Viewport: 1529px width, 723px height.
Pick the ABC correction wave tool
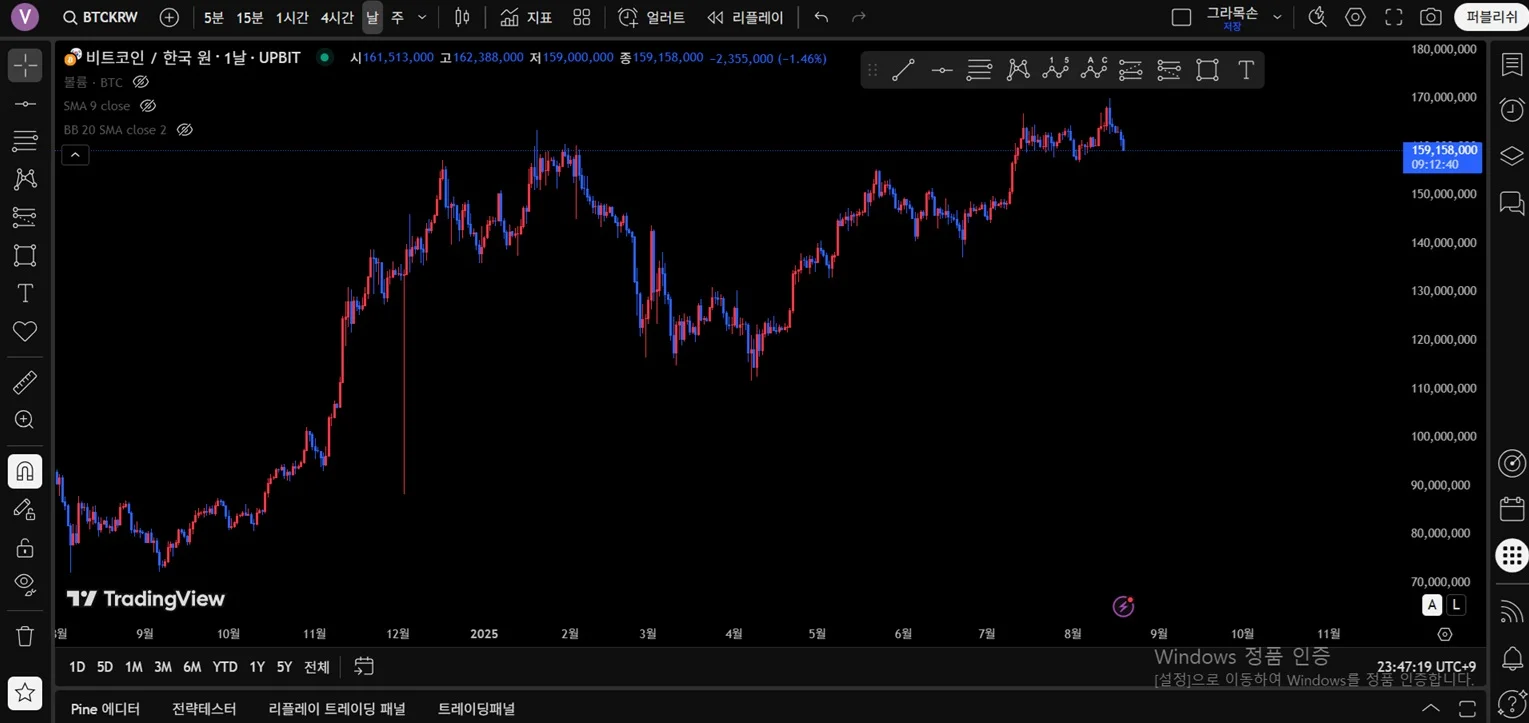pyautogui.click(x=1094, y=70)
